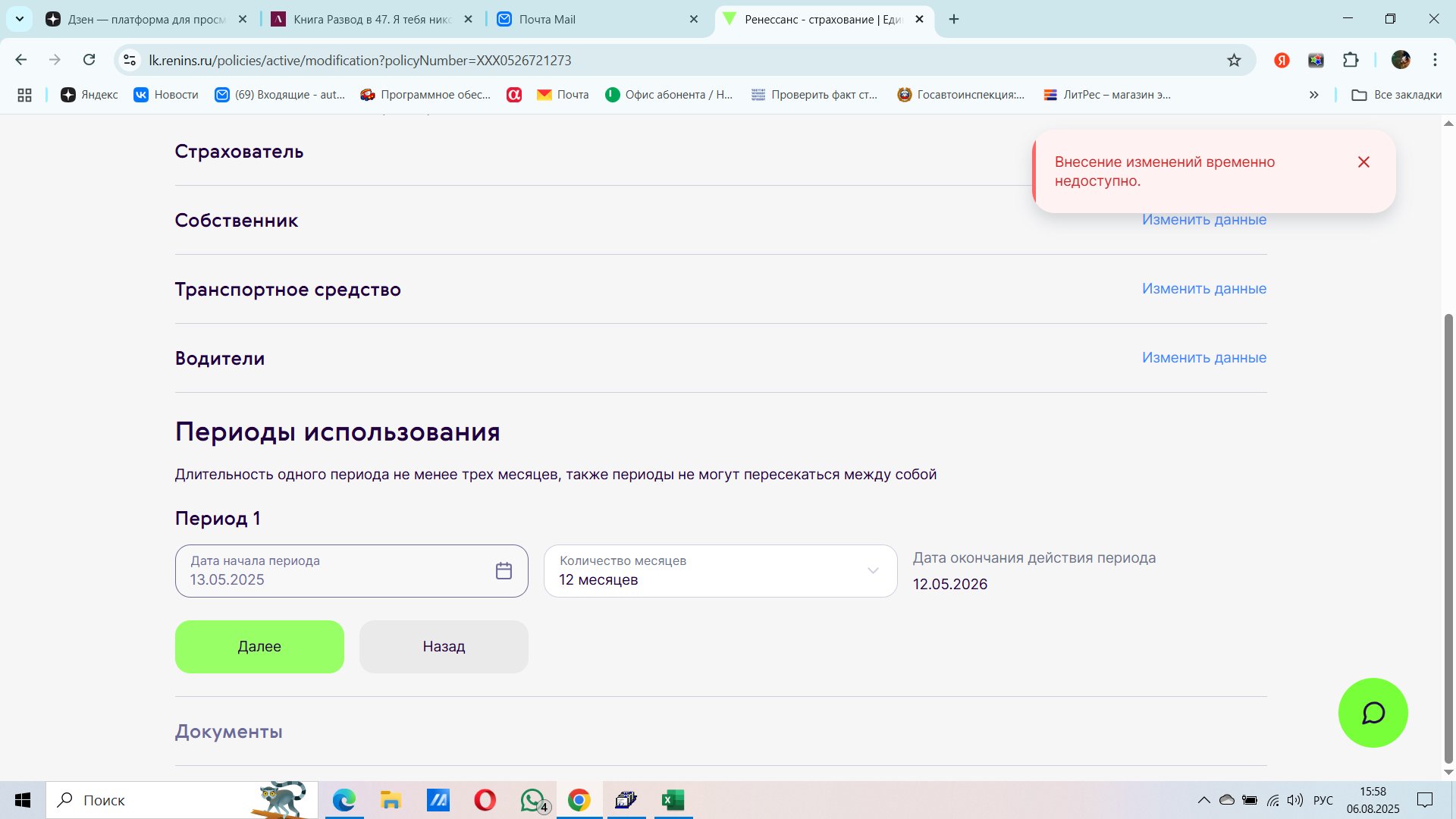The height and width of the screenshot is (819, 1456).
Task: Open the Chrome extensions puzzle icon
Action: pyautogui.click(x=1351, y=61)
